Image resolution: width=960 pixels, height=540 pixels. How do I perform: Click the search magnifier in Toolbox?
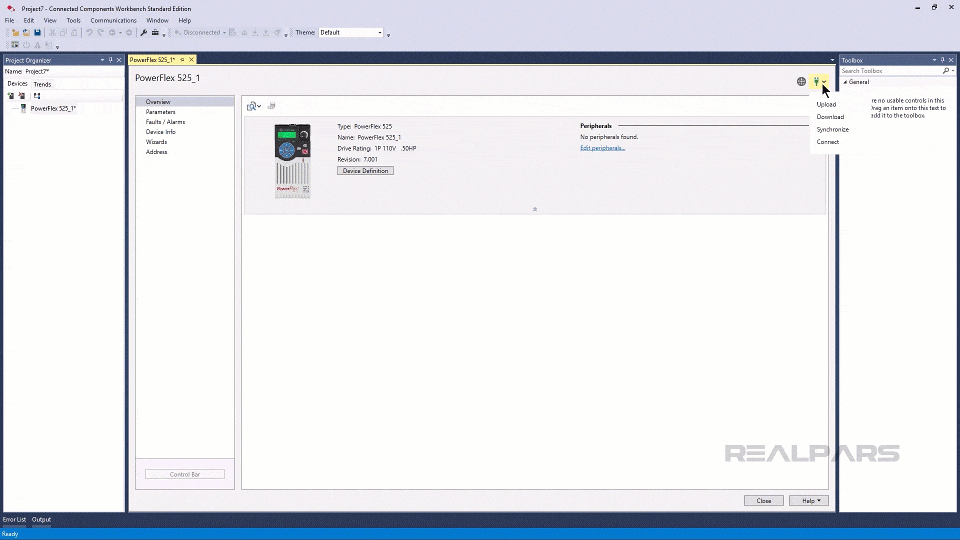tap(946, 71)
